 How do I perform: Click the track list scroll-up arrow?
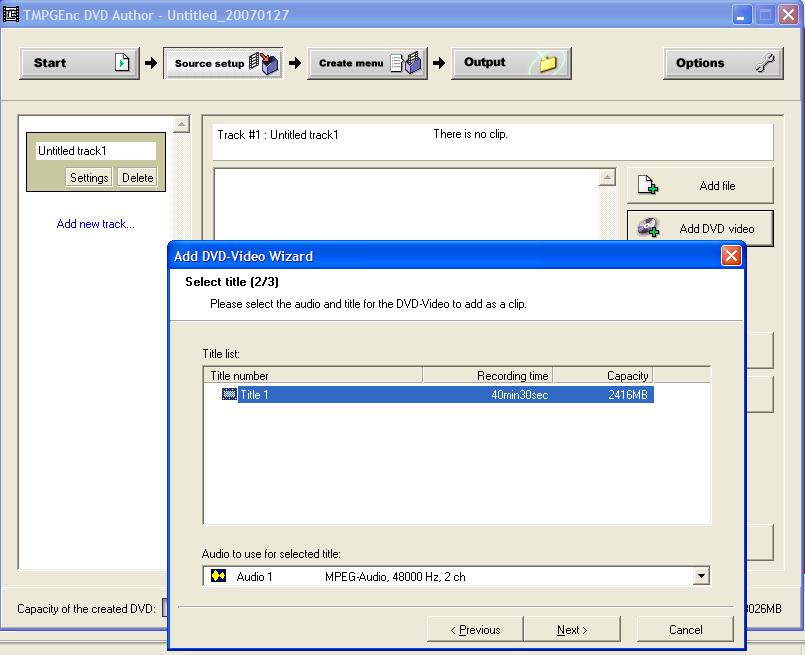coord(181,124)
